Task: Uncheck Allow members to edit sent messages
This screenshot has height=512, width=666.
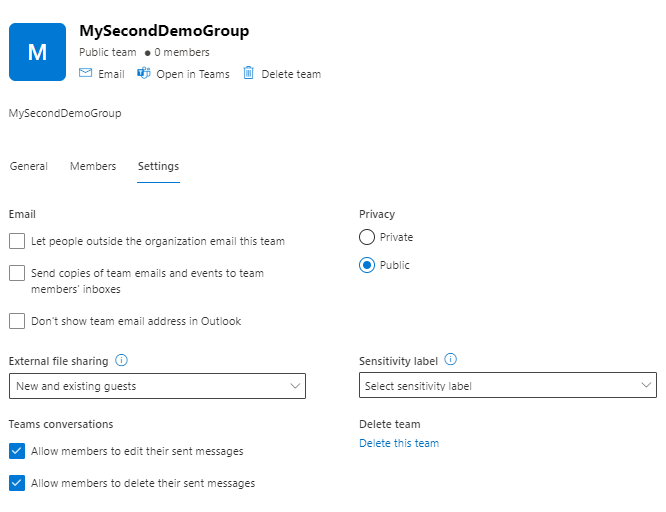Action: (x=17, y=451)
